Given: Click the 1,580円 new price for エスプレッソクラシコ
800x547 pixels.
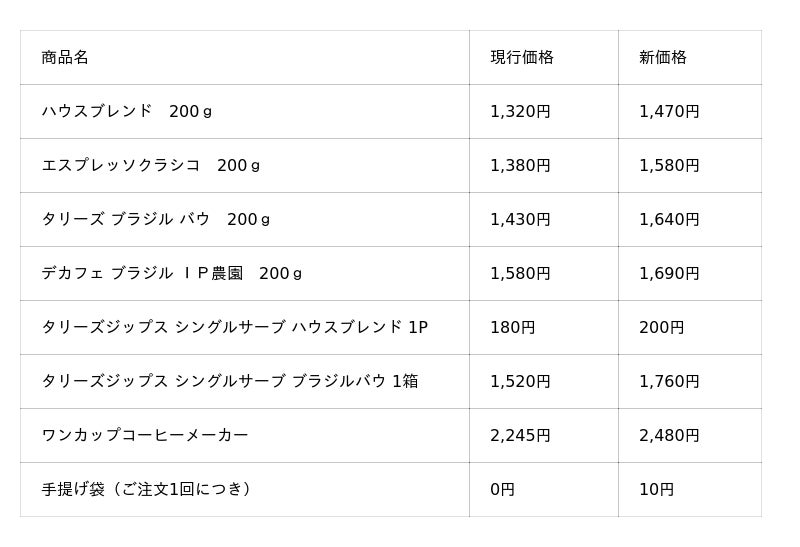Looking at the screenshot, I should tap(669, 165).
